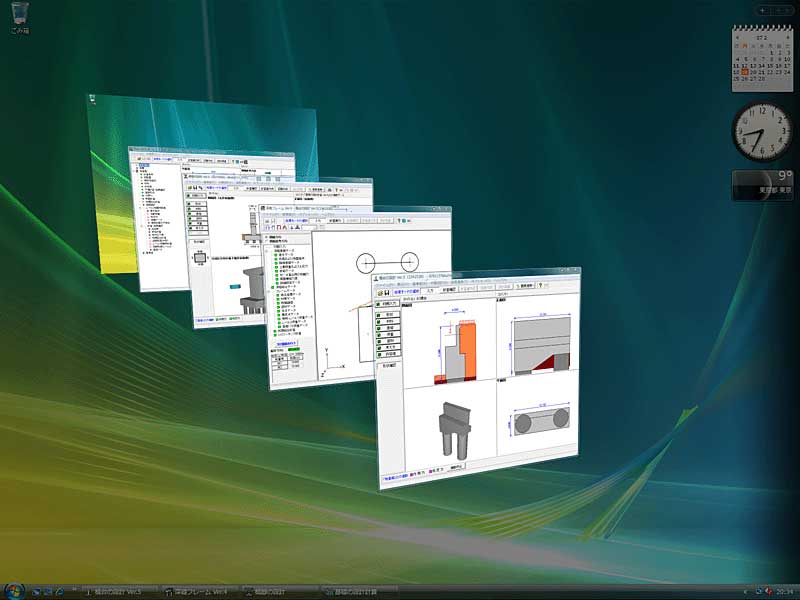Click the gray 3D pier model in front window
Image resolution: width=800 pixels, height=600 pixels.
coord(454,429)
